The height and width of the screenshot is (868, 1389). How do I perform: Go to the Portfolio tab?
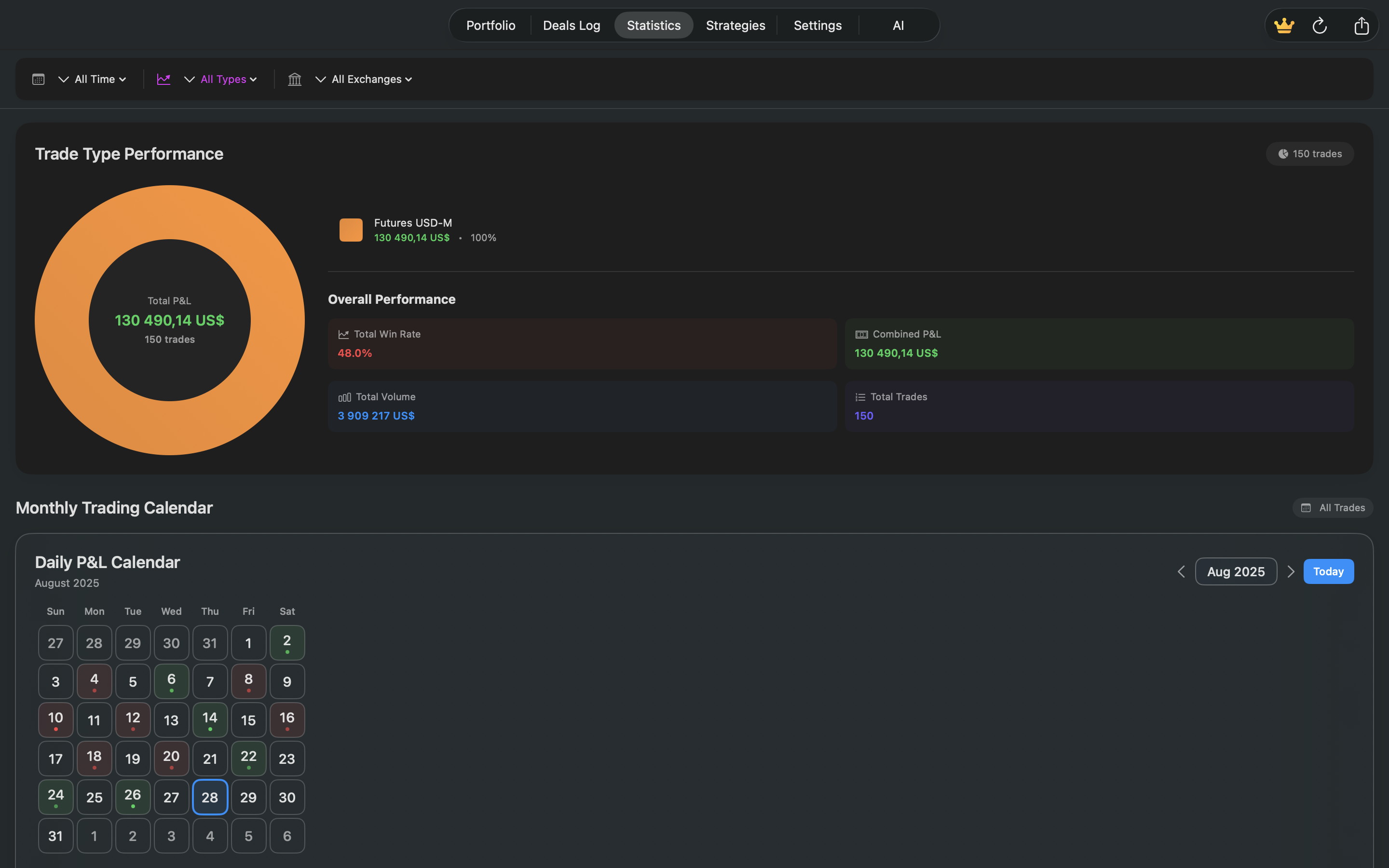pyautogui.click(x=490, y=25)
